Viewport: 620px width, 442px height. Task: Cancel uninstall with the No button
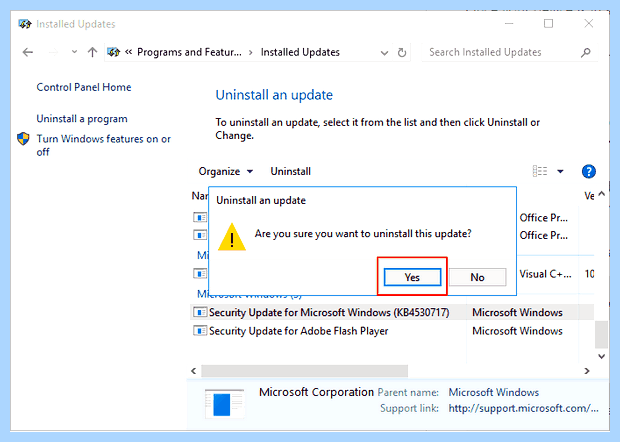click(477, 277)
